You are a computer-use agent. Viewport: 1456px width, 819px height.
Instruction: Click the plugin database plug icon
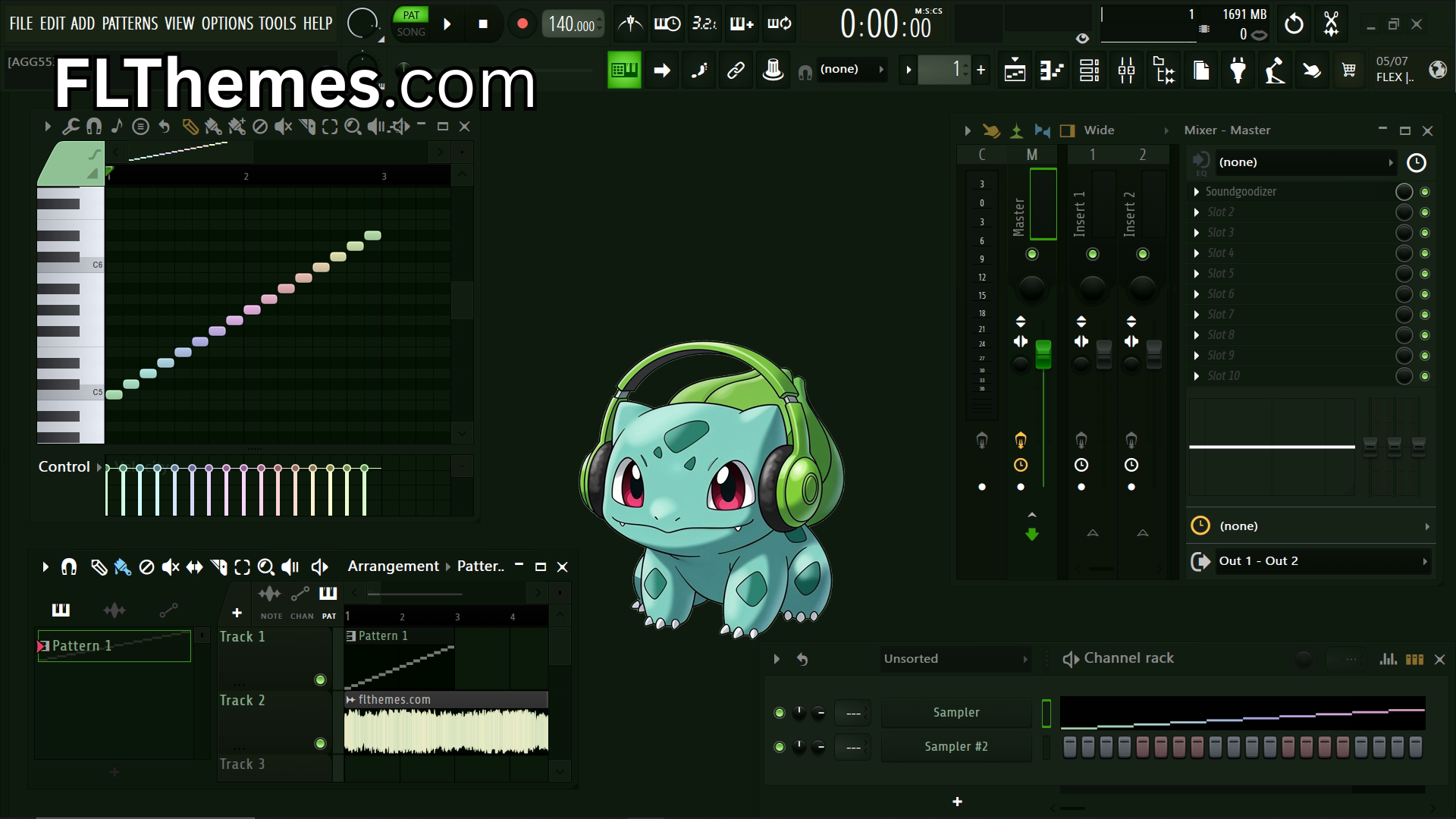1238,71
